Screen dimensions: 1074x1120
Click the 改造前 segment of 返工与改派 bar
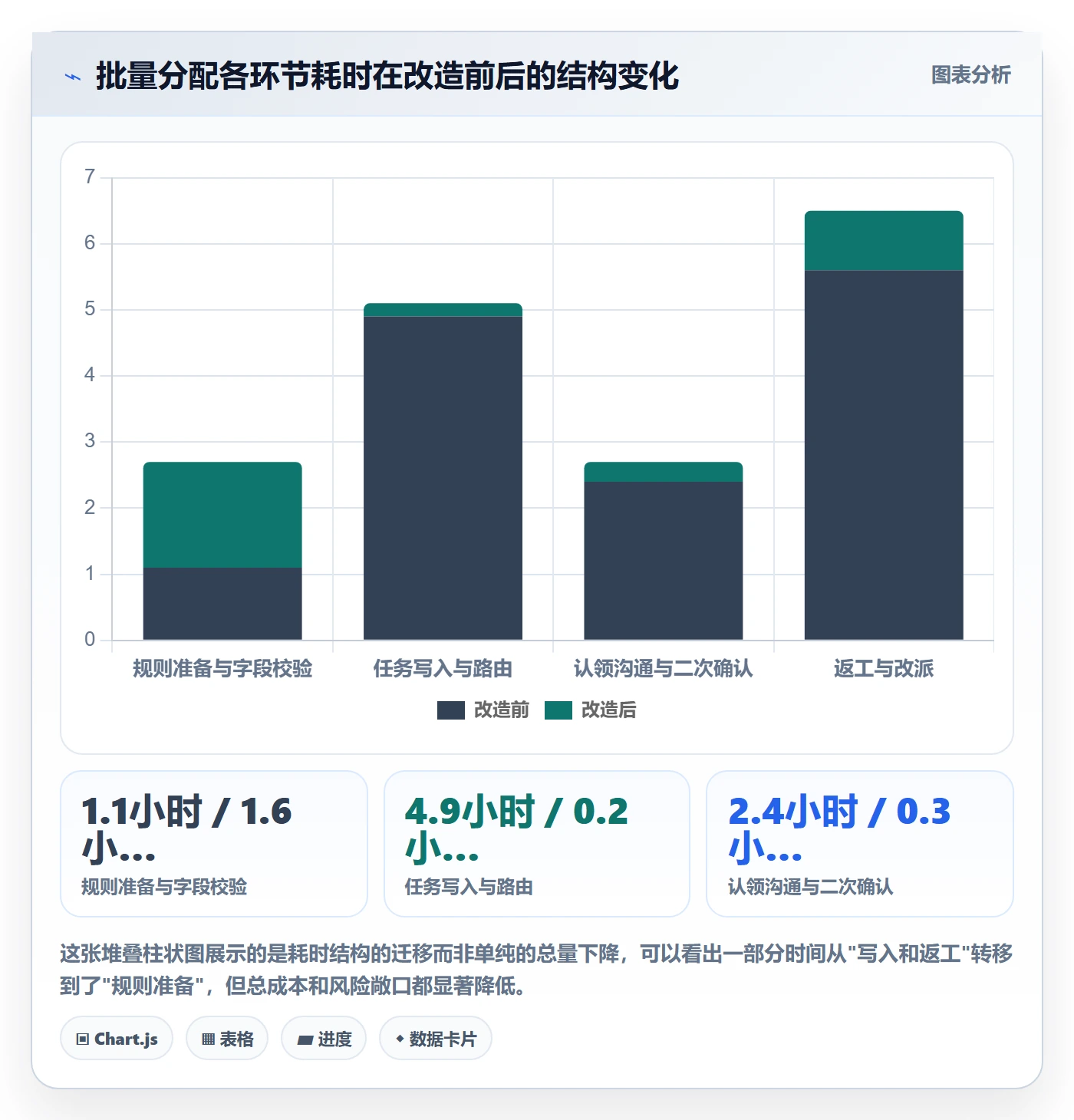point(884,455)
